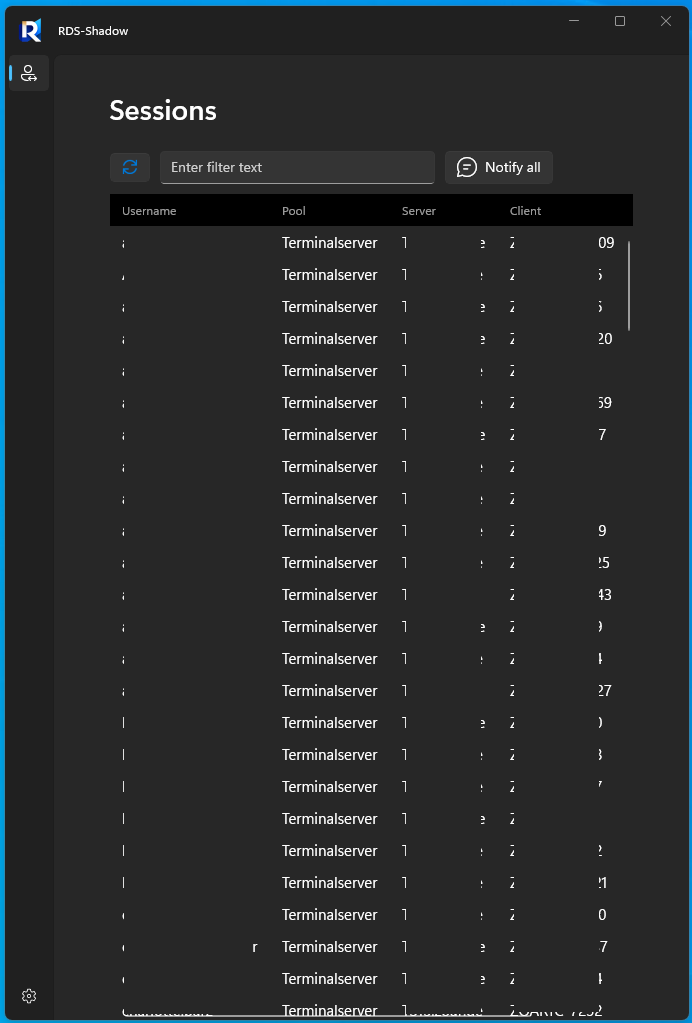Focus the Enter filter text field

[297, 167]
